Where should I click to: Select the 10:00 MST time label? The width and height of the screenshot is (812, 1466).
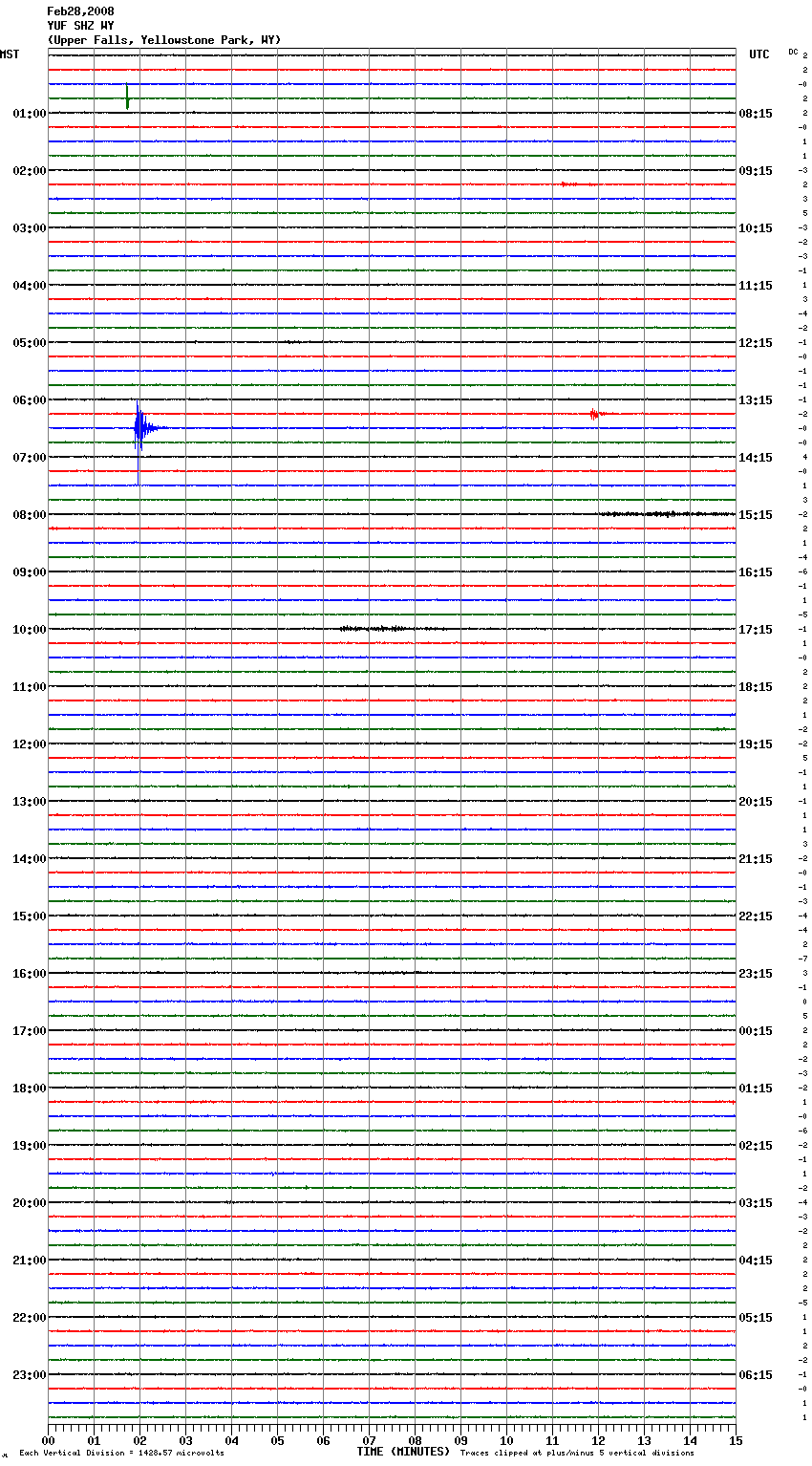pyautogui.click(x=29, y=630)
